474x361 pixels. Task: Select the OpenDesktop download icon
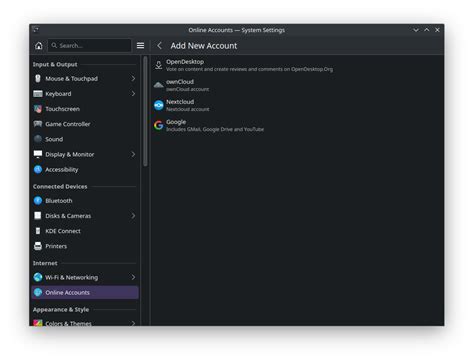click(159, 65)
